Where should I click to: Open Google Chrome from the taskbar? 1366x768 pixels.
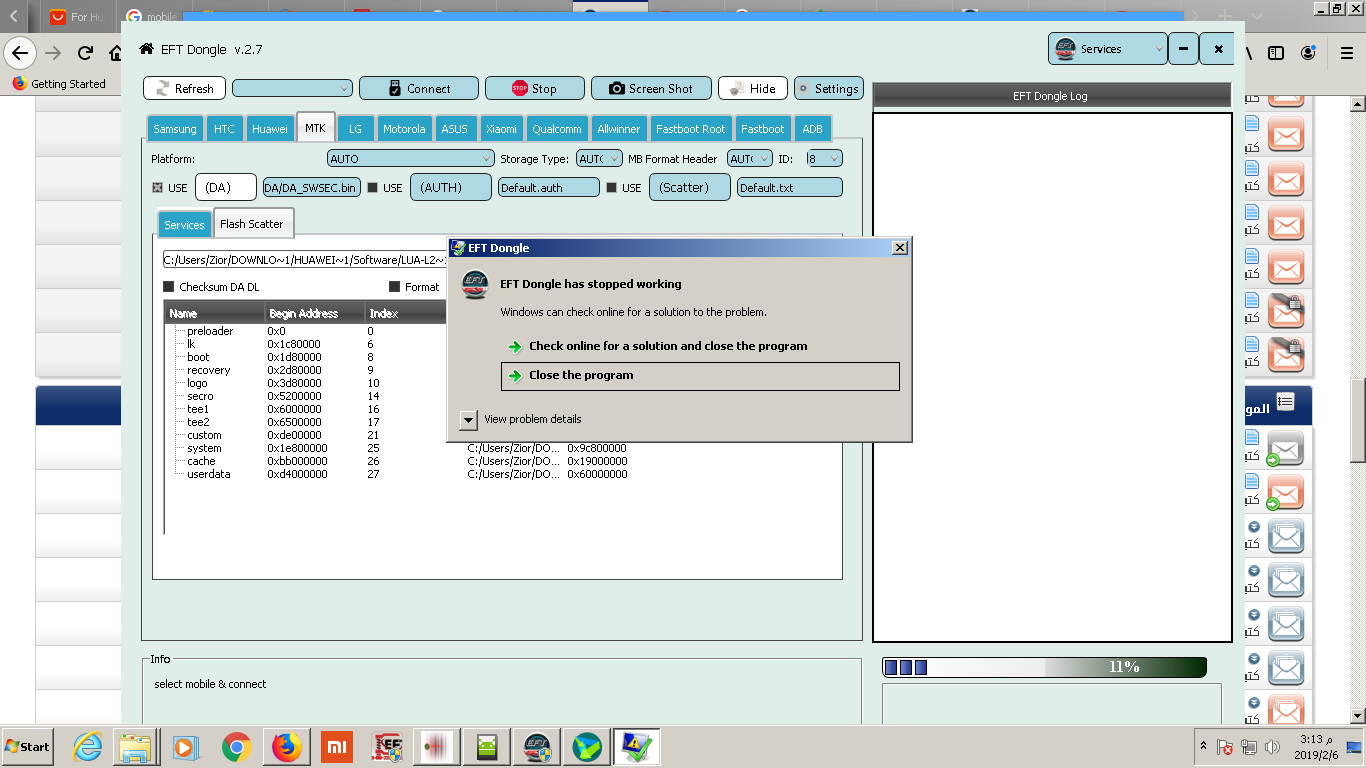pos(236,747)
